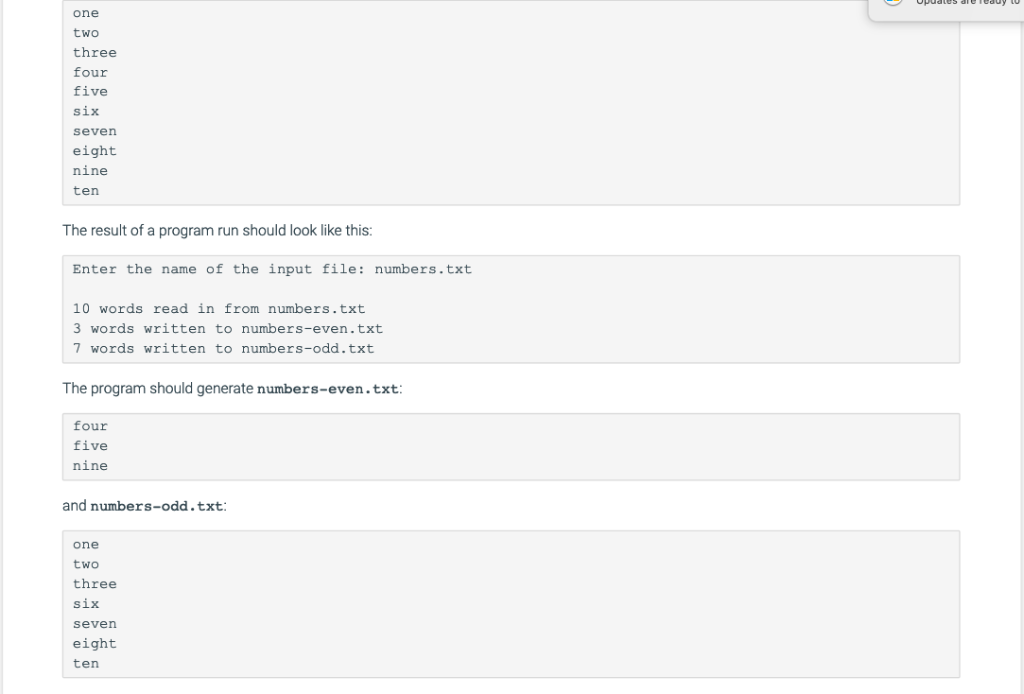The width and height of the screenshot is (1024, 694).
Task: Click the word 'one' in the top code block
Action: [85, 13]
